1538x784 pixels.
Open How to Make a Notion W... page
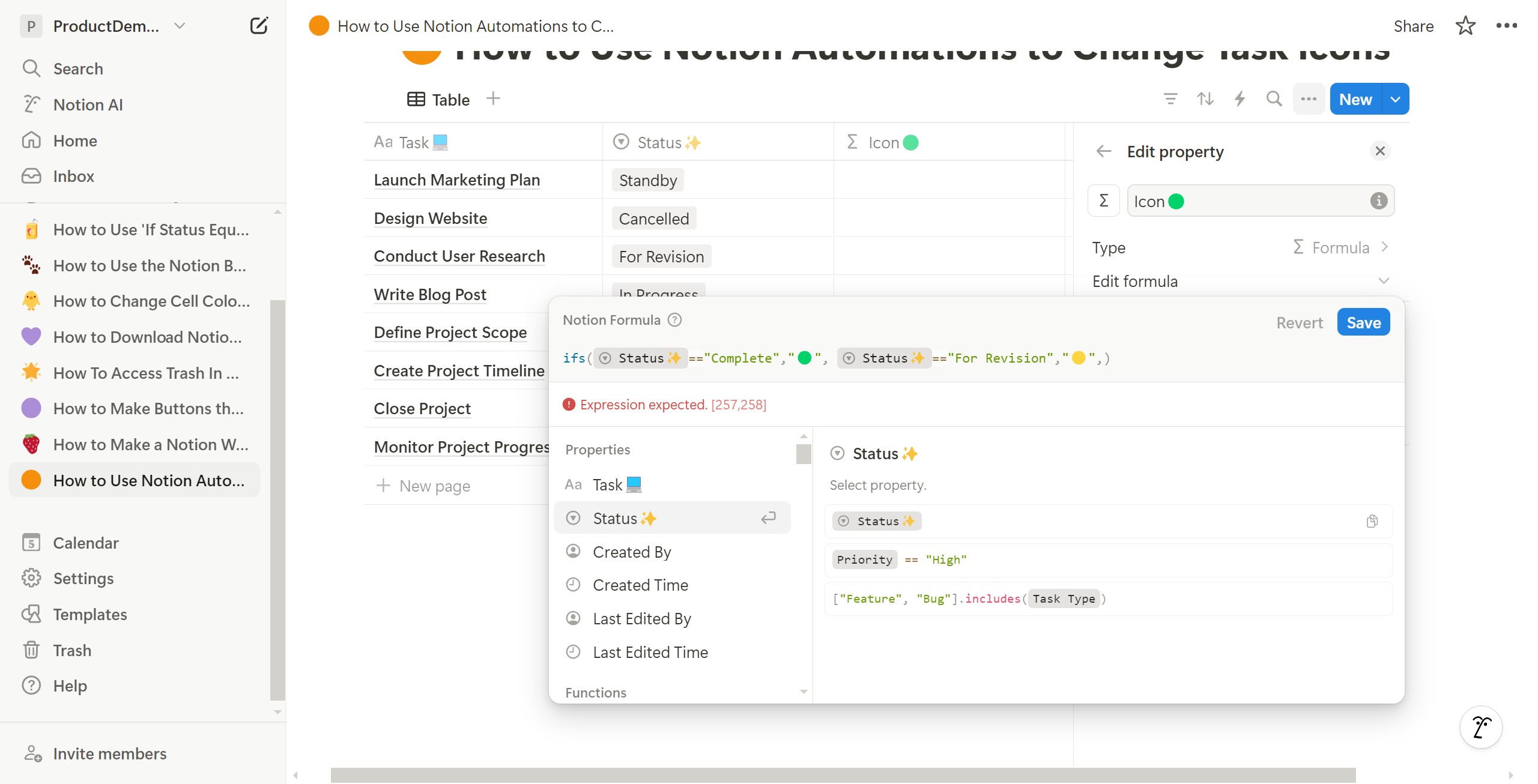click(x=135, y=444)
